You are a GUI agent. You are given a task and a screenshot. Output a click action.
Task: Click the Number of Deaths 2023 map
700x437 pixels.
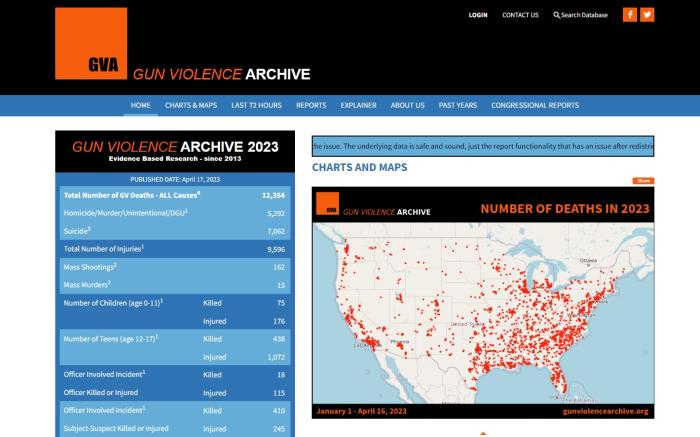483,310
